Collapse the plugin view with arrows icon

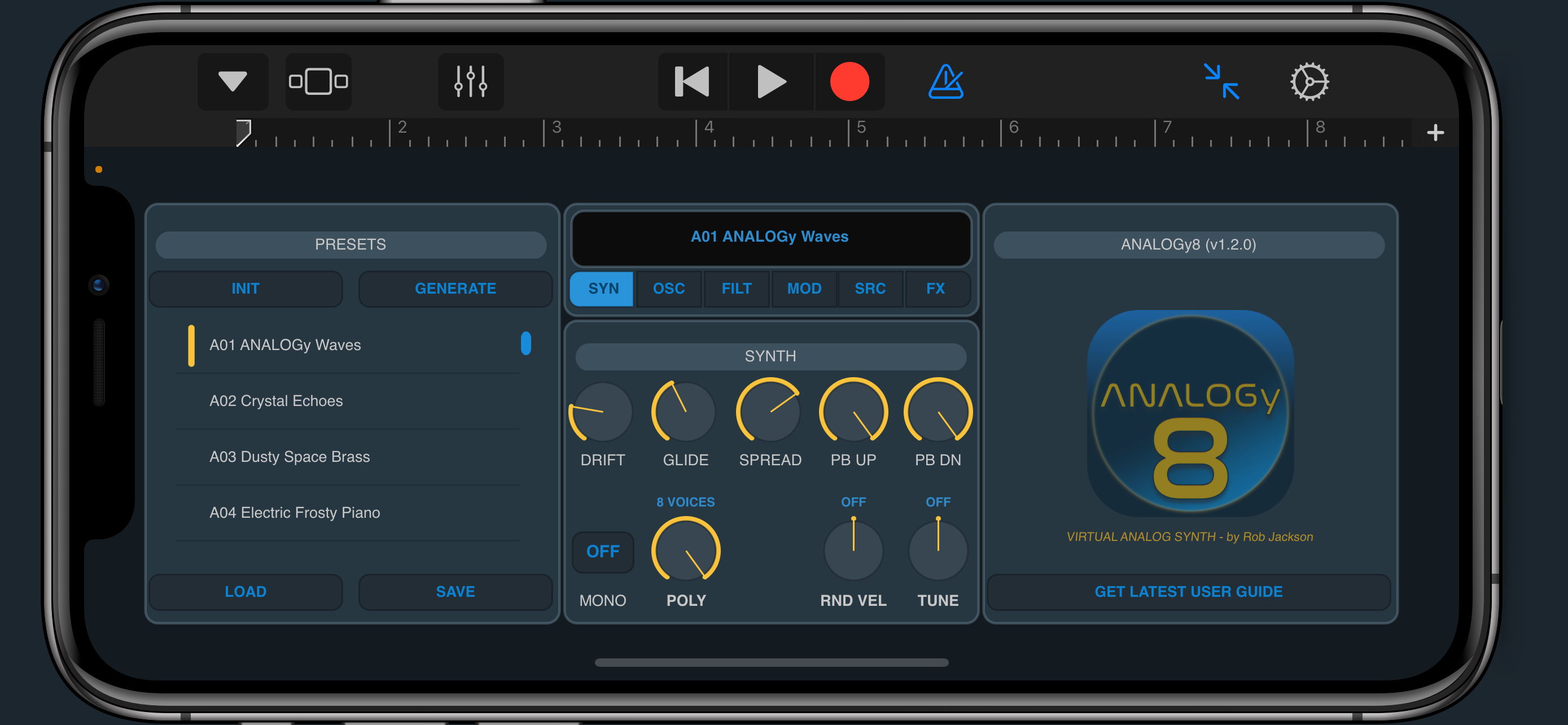1221,81
